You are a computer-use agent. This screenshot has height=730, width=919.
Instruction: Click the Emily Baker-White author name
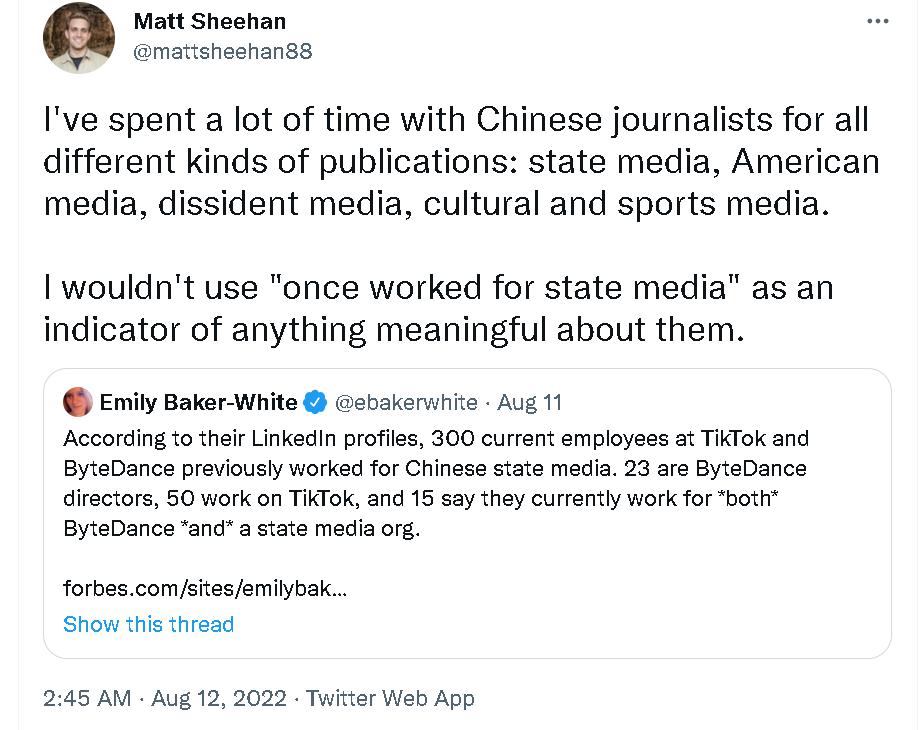tap(198, 403)
